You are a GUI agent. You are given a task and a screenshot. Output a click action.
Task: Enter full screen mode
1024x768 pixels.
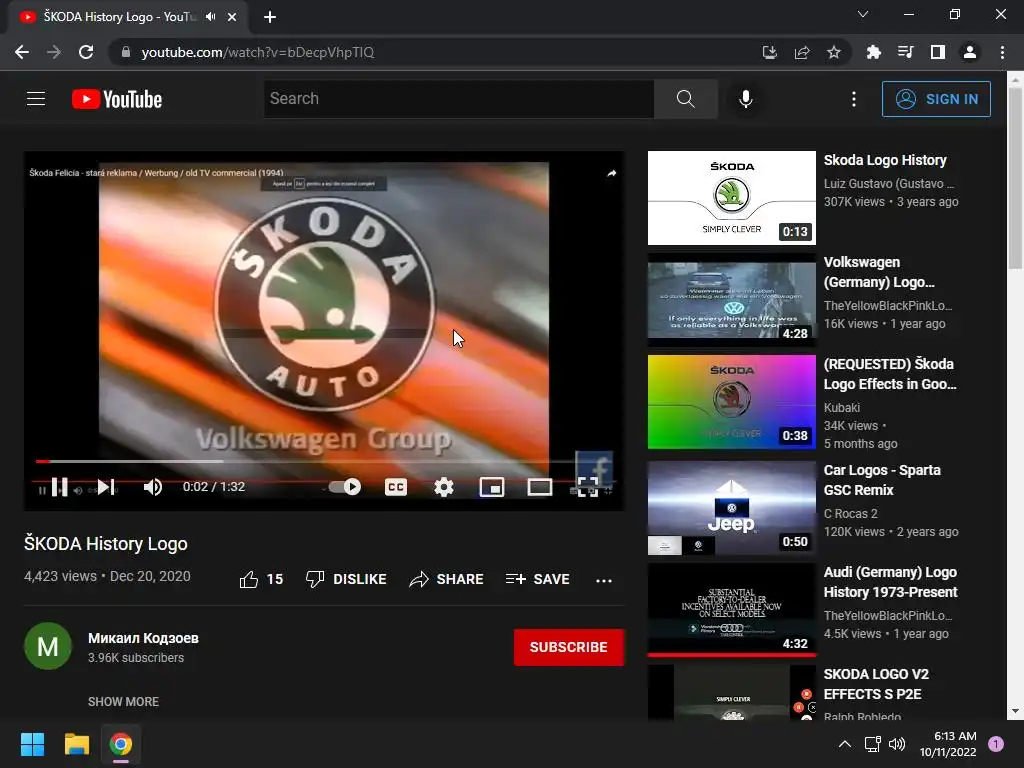(x=588, y=487)
